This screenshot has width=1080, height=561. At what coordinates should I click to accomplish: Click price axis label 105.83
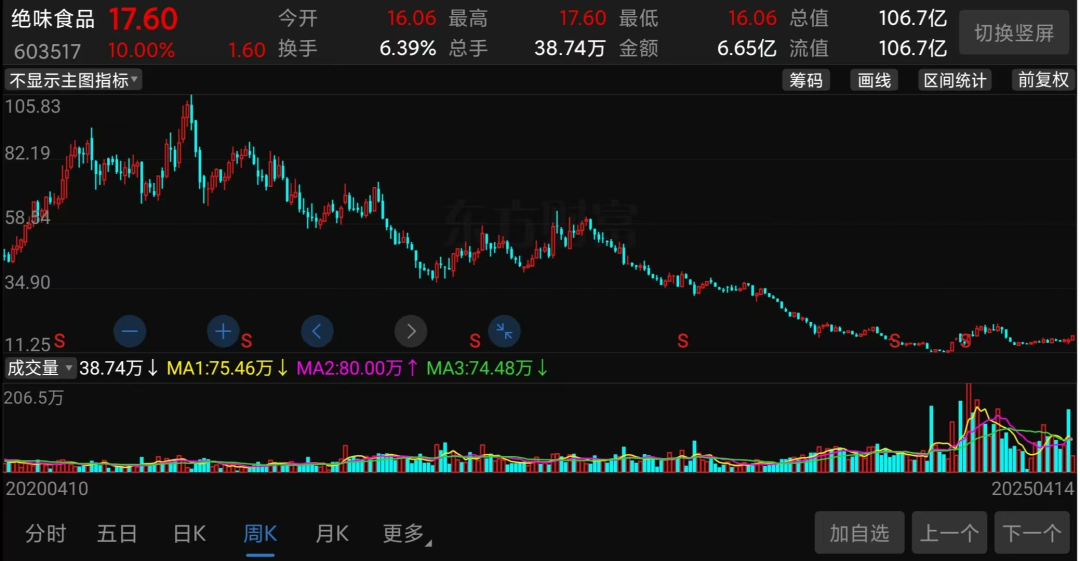[x=32, y=107]
